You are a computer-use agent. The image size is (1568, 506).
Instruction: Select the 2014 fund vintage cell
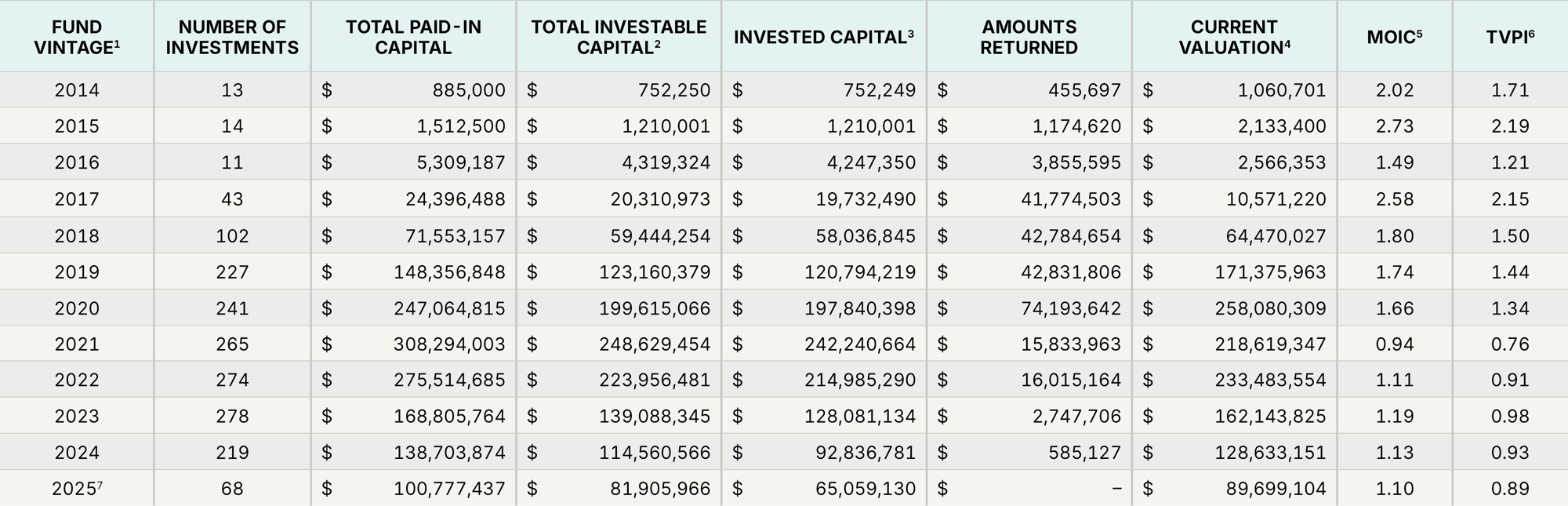[77, 90]
